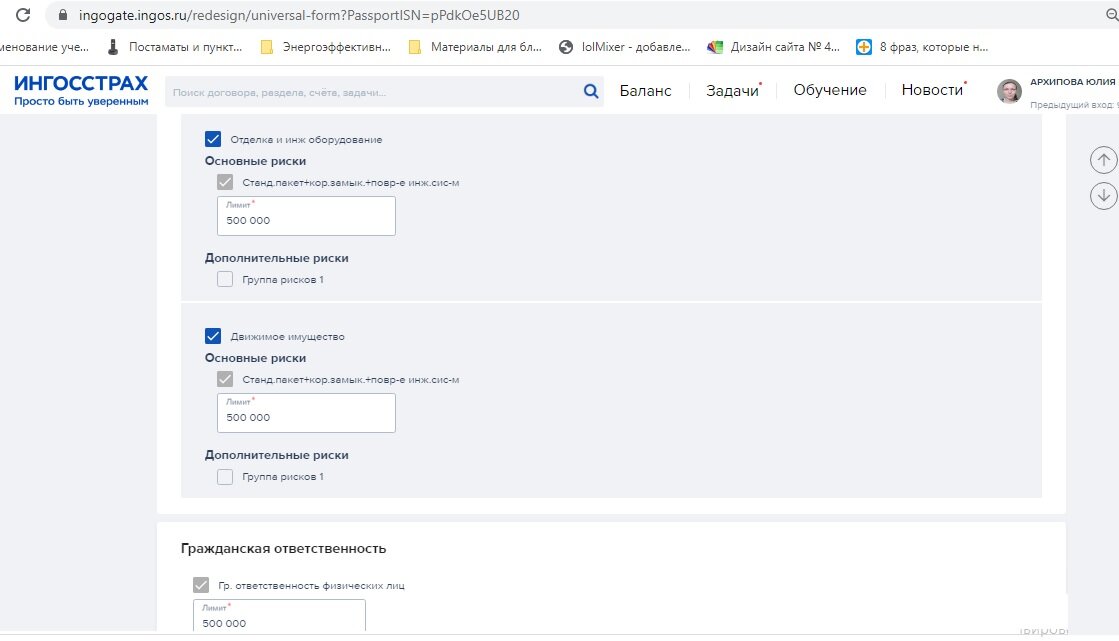Viewport: 1119px width, 641px height.
Task: Open the 8 фраз, которые bookmark
Action: (922, 47)
